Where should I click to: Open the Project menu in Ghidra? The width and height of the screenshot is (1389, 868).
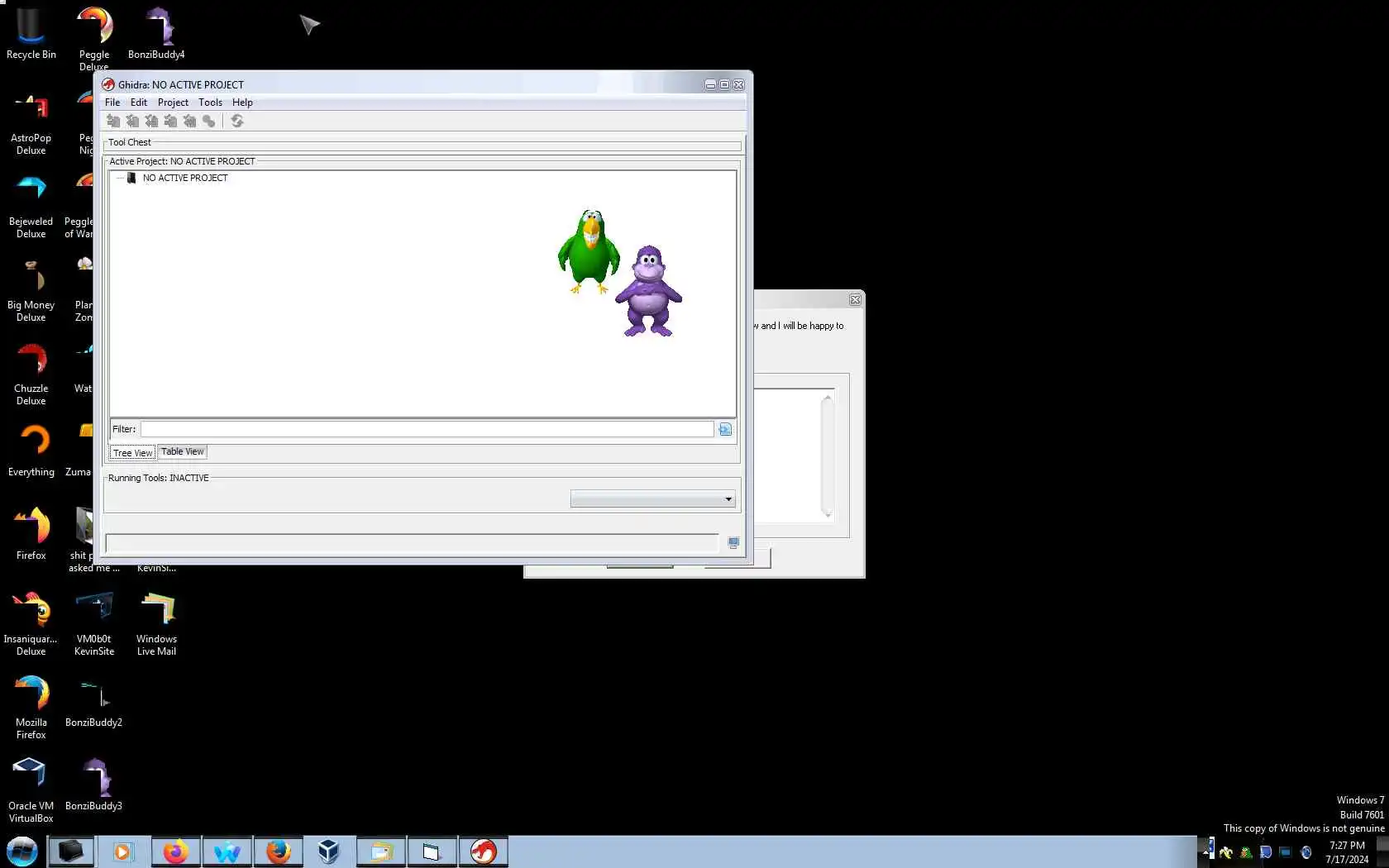(x=173, y=103)
